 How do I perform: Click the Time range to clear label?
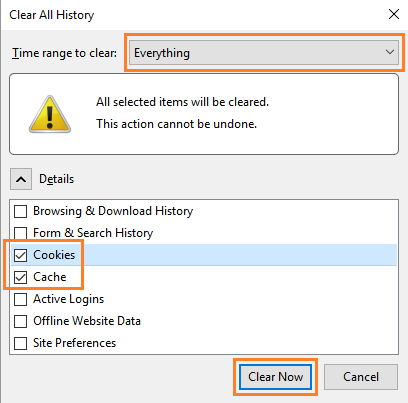pyautogui.click(x=64, y=53)
